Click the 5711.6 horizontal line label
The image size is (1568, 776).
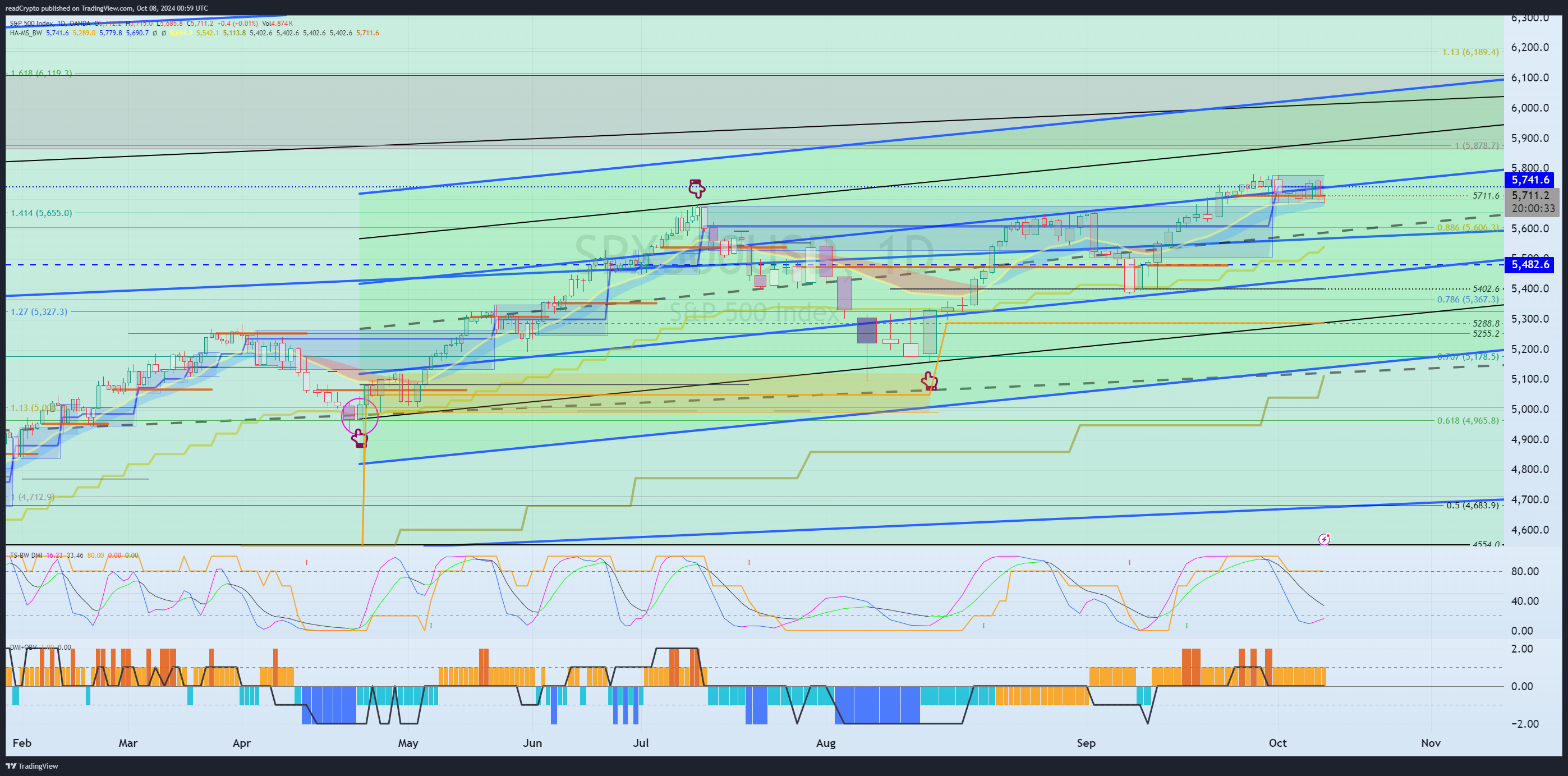[1486, 196]
